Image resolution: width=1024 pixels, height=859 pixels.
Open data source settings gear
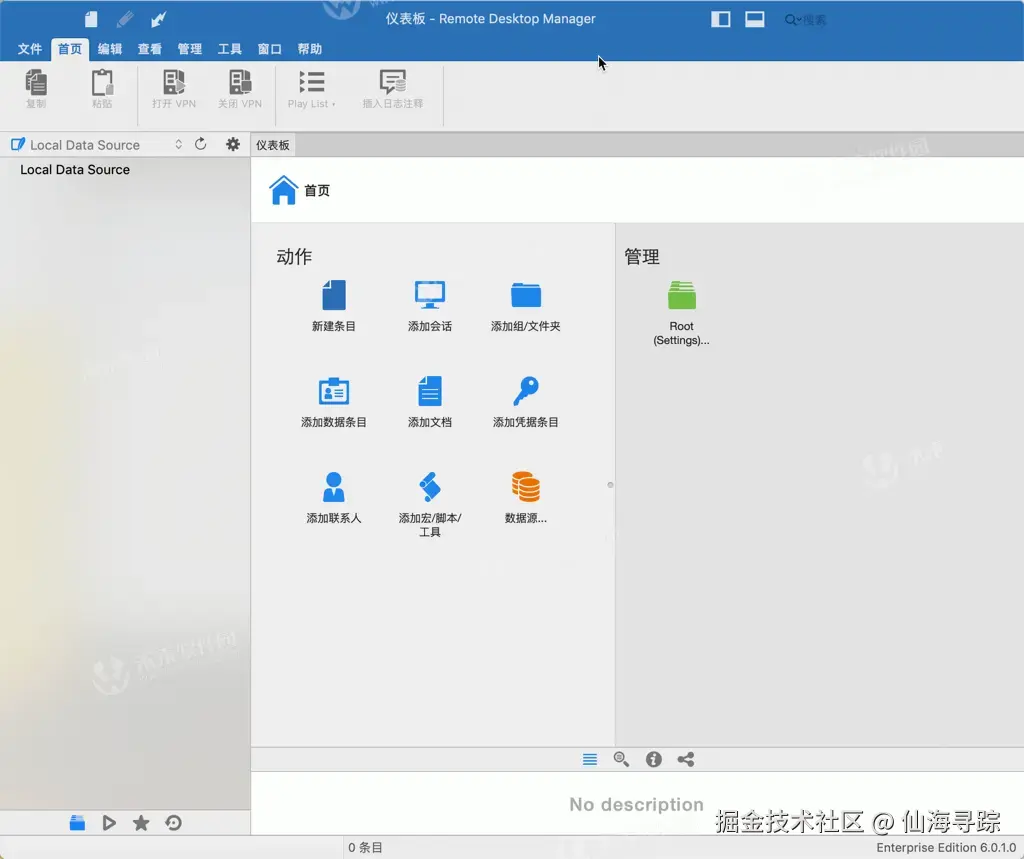click(232, 144)
